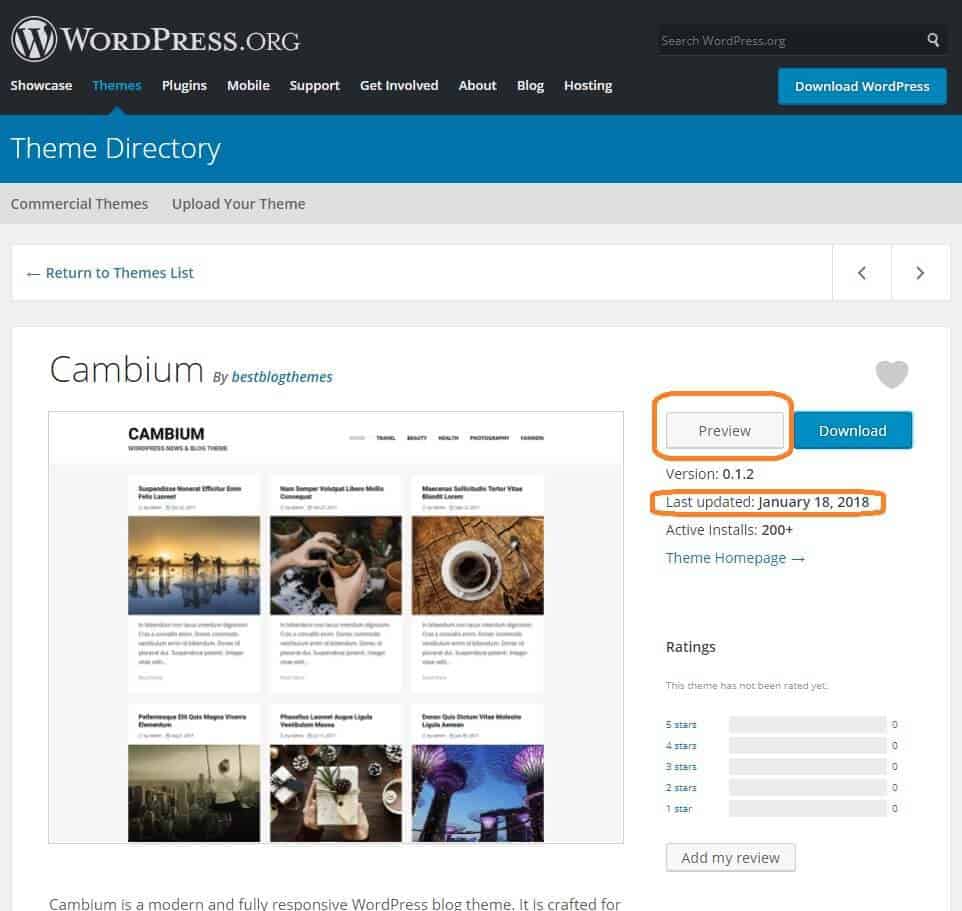962x911 pixels.
Task: Open the Plugins menu item
Action: 184,86
